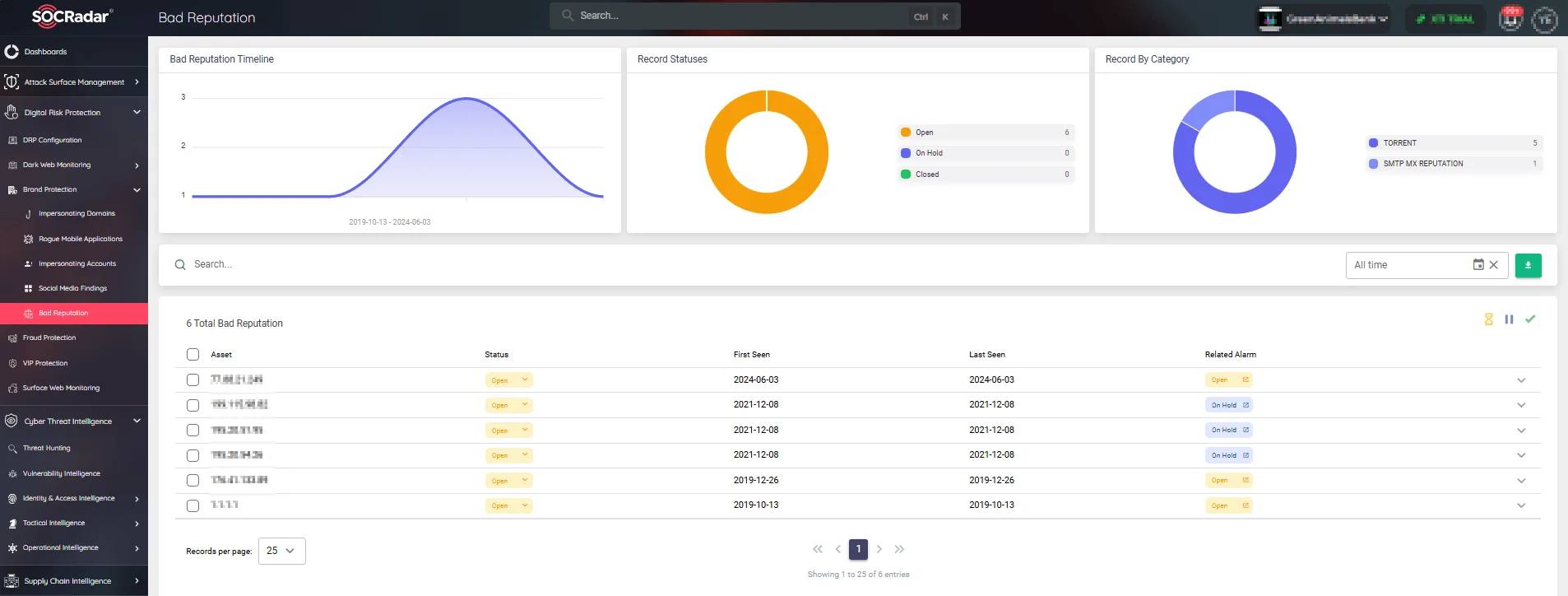Open the company selector dropdown in header
Image resolution: width=1568 pixels, height=596 pixels.
pyautogui.click(x=1324, y=18)
